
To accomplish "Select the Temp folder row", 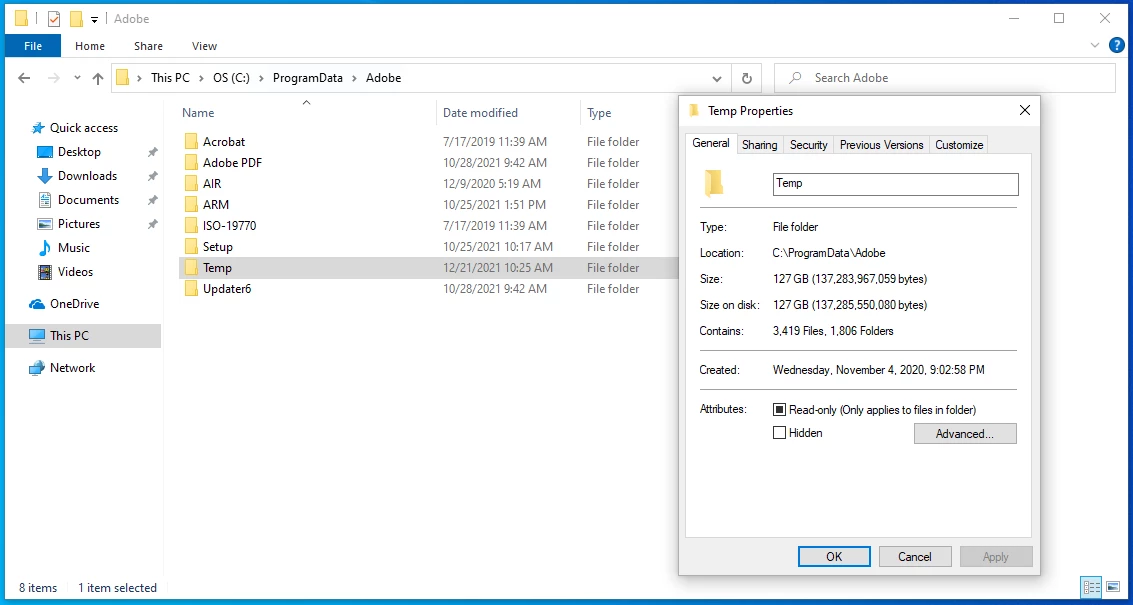I will [428, 267].
